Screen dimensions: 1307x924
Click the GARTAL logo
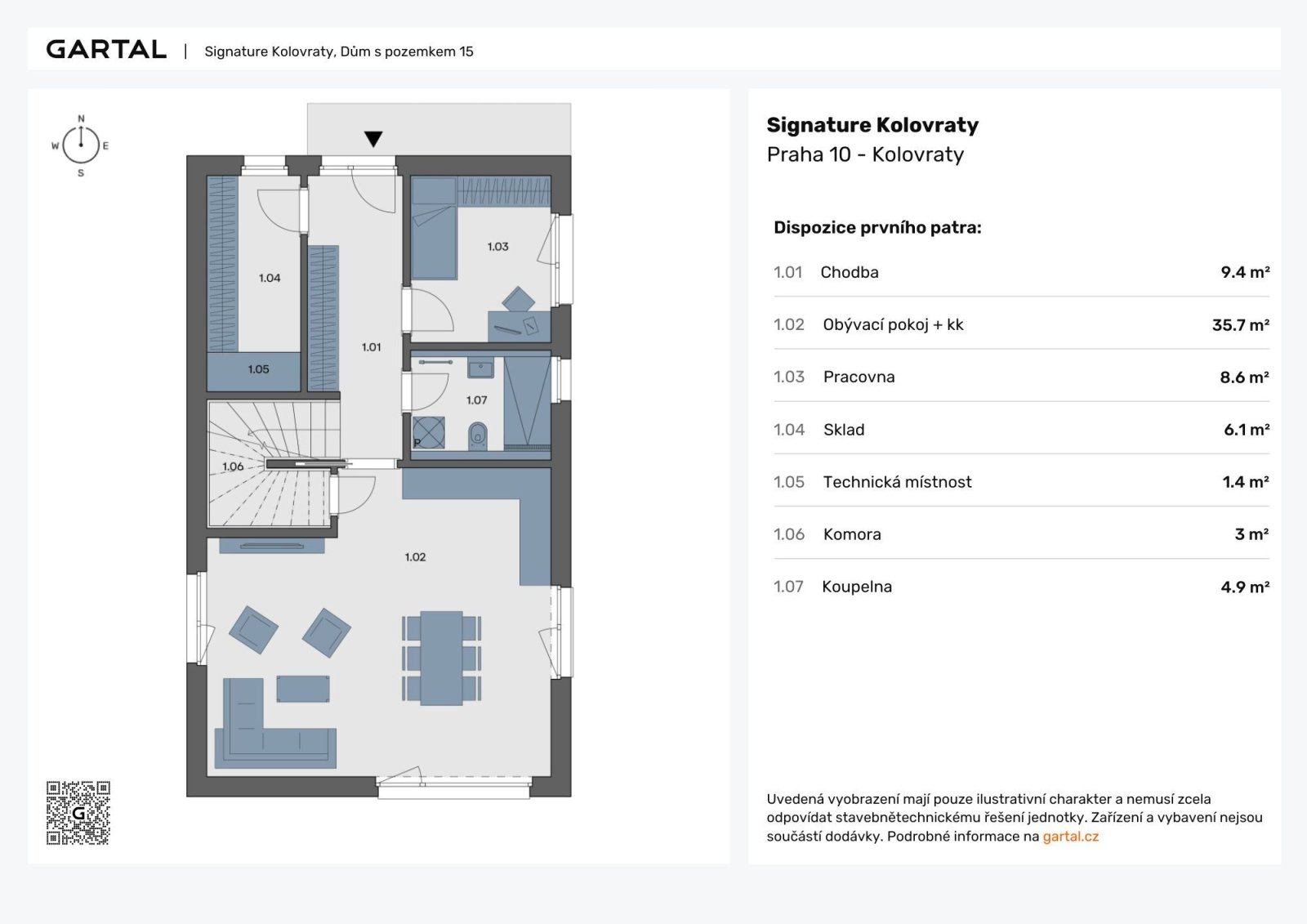106,50
